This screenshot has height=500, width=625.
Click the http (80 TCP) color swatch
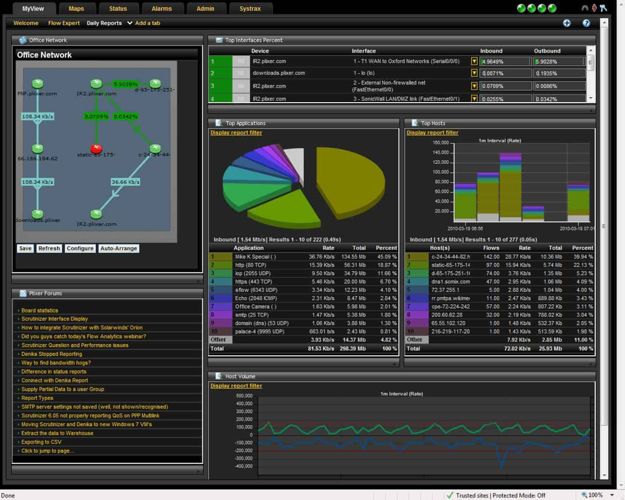[219, 264]
